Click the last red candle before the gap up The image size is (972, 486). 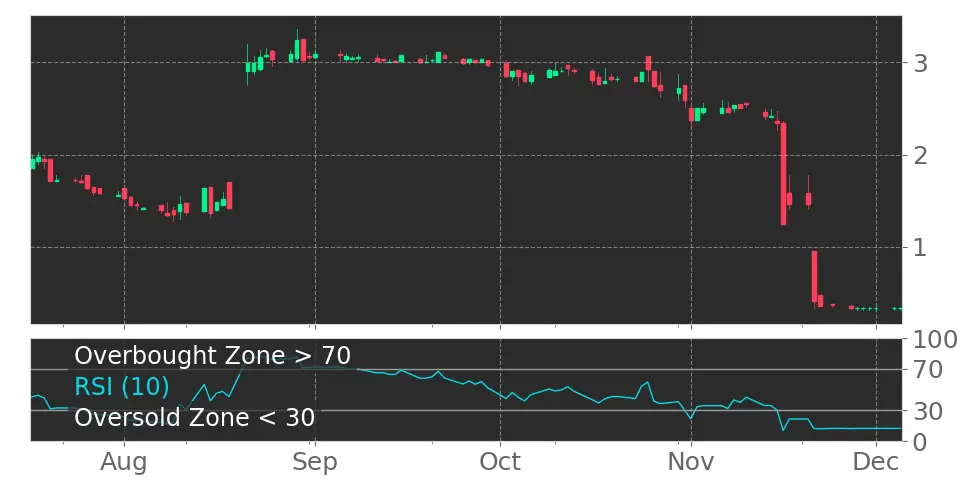click(x=229, y=195)
